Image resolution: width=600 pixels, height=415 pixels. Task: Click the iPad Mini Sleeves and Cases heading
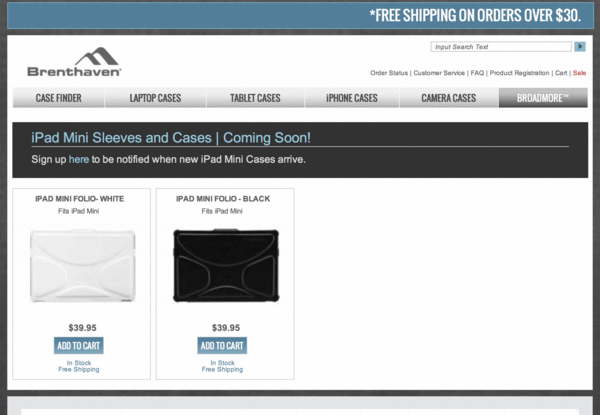click(x=171, y=138)
